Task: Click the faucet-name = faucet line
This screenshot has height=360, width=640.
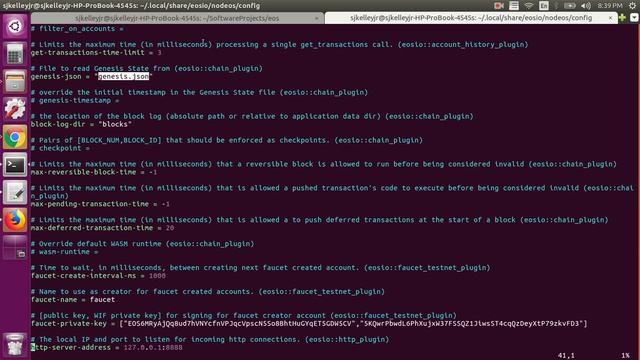Action: [73, 300]
